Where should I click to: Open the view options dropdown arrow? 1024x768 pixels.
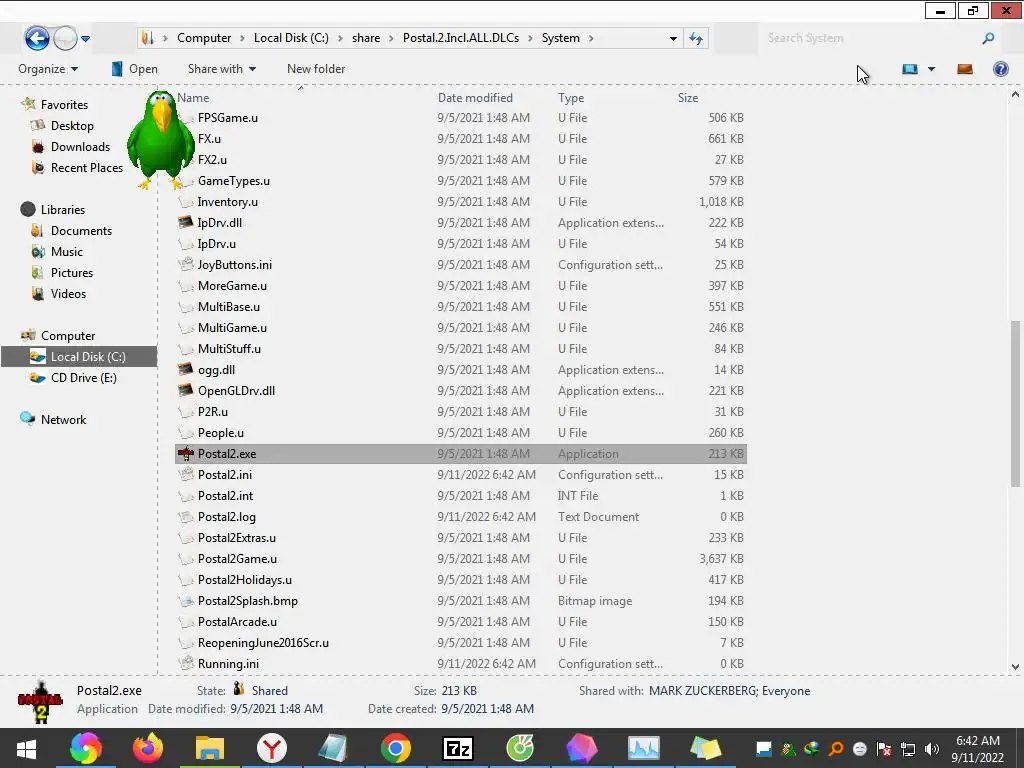pyautogui.click(x=931, y=69)
